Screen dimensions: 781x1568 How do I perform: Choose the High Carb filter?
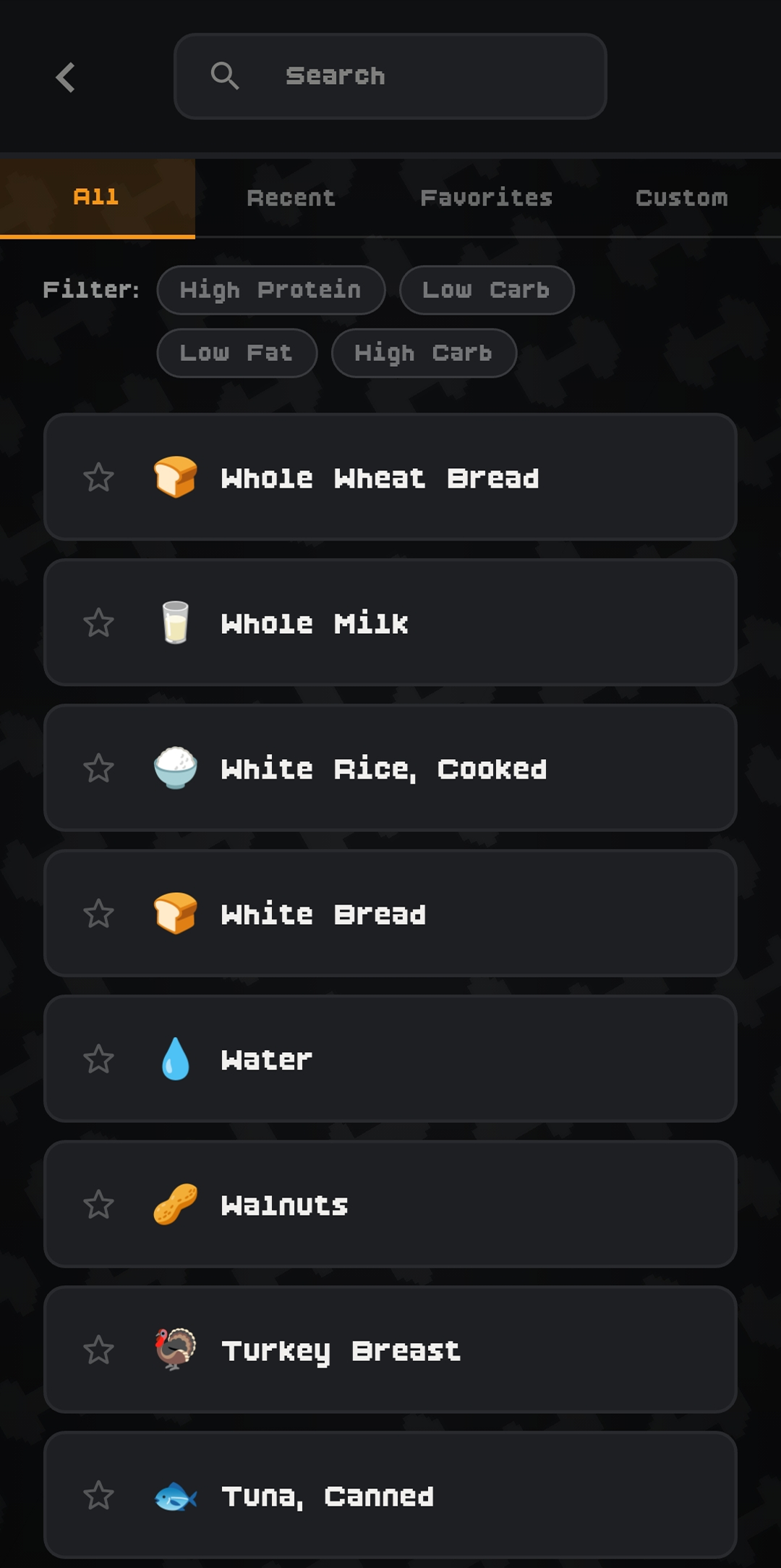[x=424, y=353]
